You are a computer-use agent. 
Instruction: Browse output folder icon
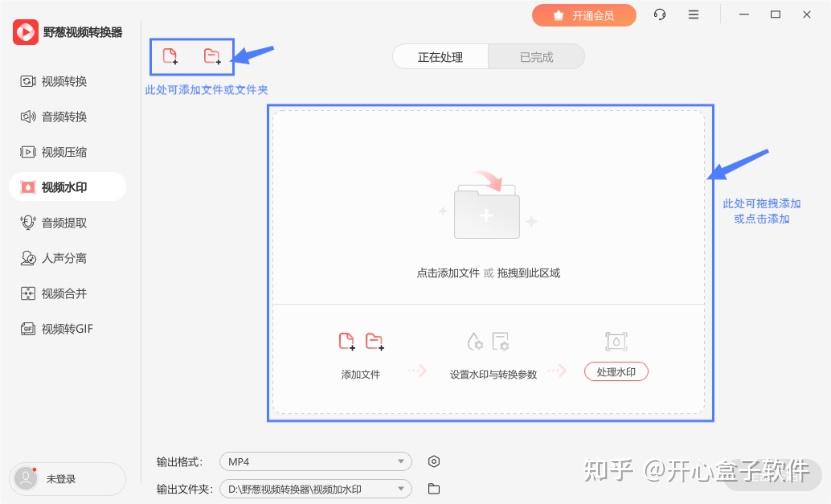[x=434, y=489]
